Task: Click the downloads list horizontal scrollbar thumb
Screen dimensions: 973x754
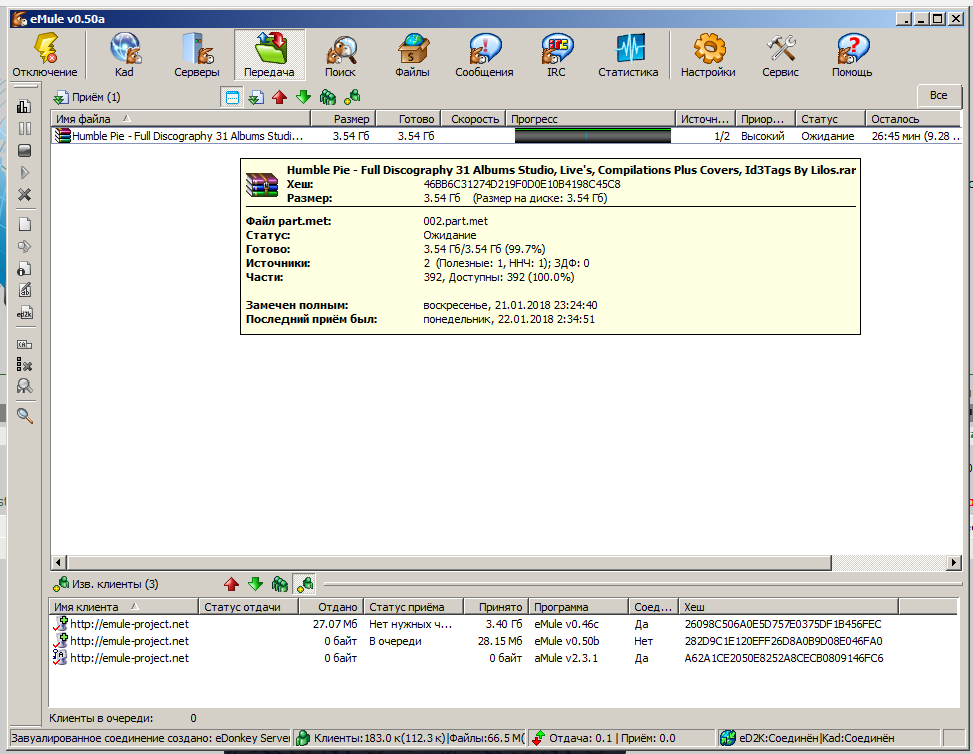Action: (449, 563)
